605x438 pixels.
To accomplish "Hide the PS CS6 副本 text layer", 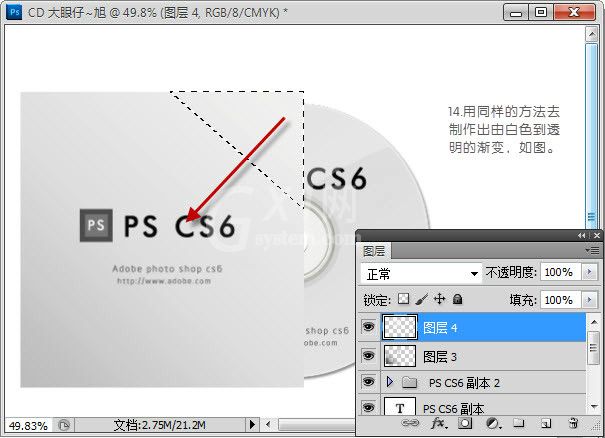I will 368,407.
